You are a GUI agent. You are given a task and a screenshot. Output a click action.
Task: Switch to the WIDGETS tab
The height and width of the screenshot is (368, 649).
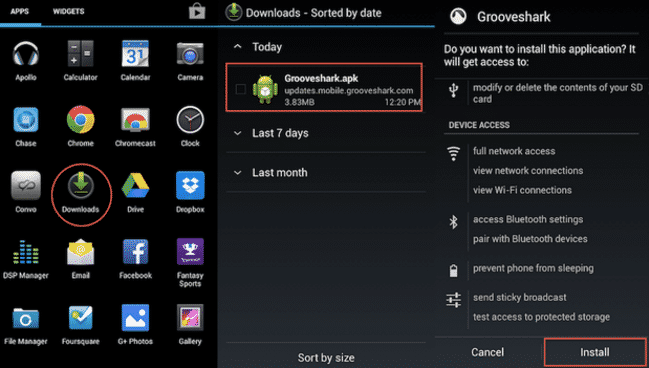tap(68, 12)
